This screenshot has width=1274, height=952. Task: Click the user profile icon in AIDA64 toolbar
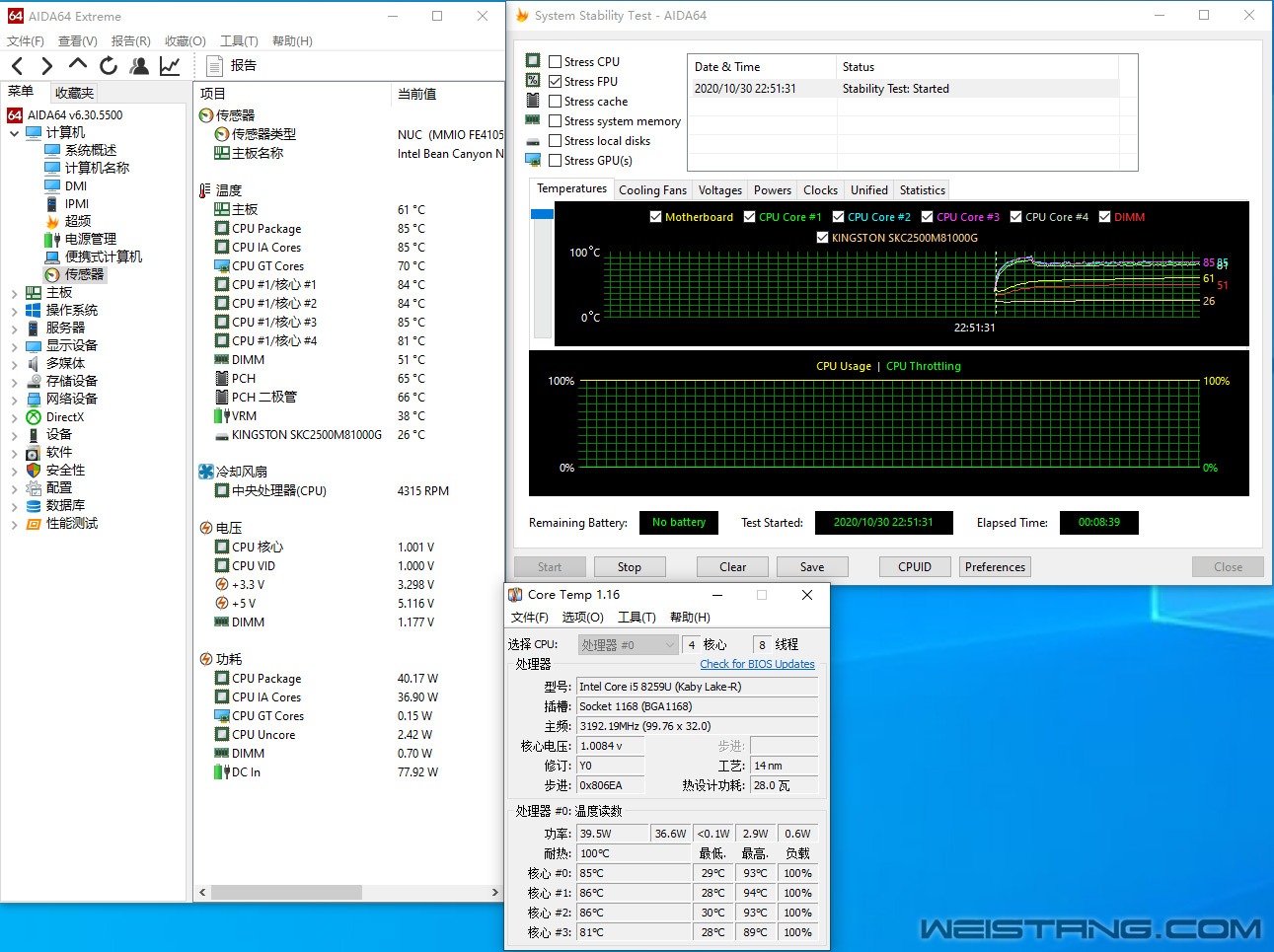point(139,66)
